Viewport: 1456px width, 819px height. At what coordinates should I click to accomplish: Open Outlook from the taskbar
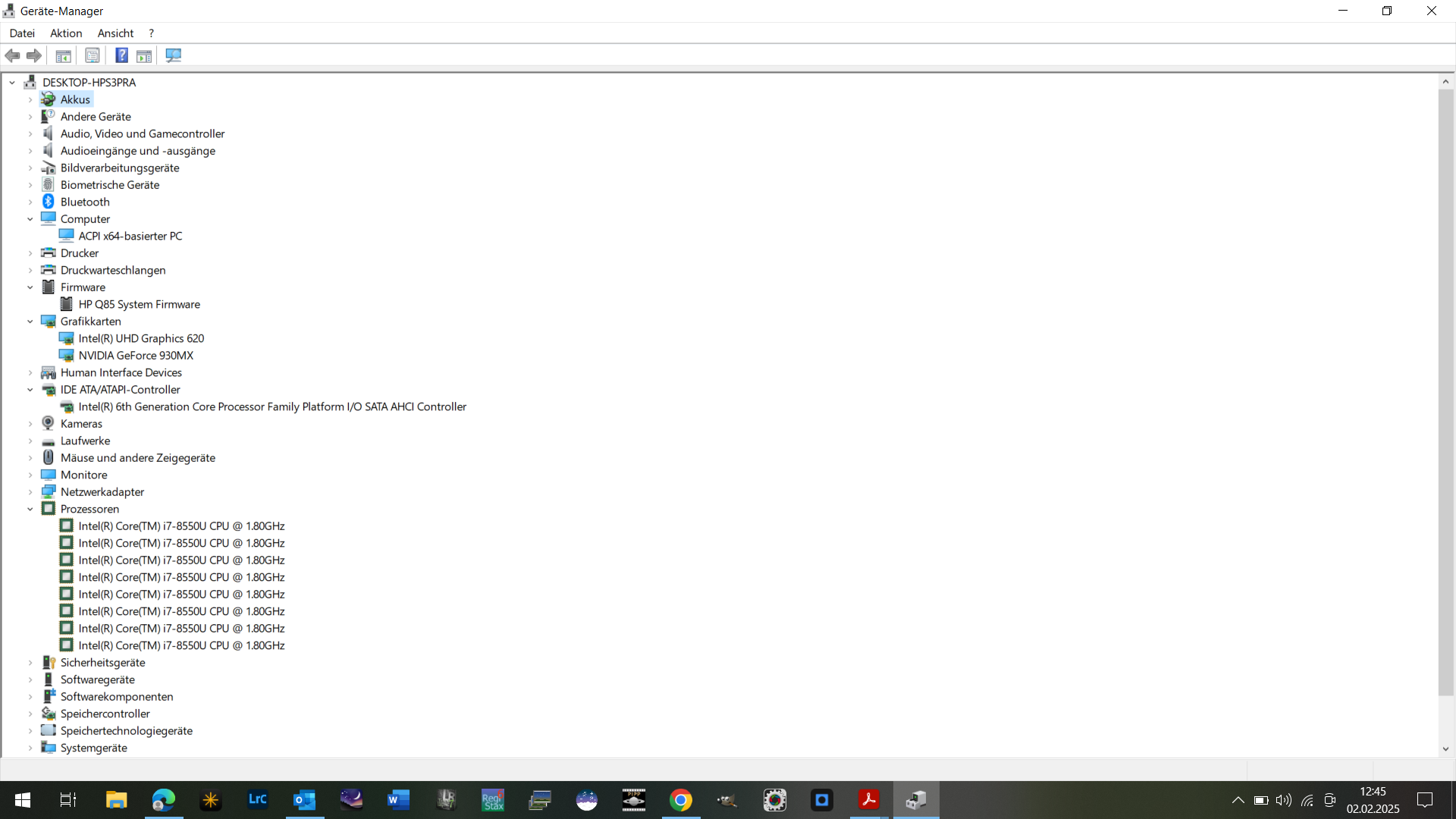pos(305,800)
